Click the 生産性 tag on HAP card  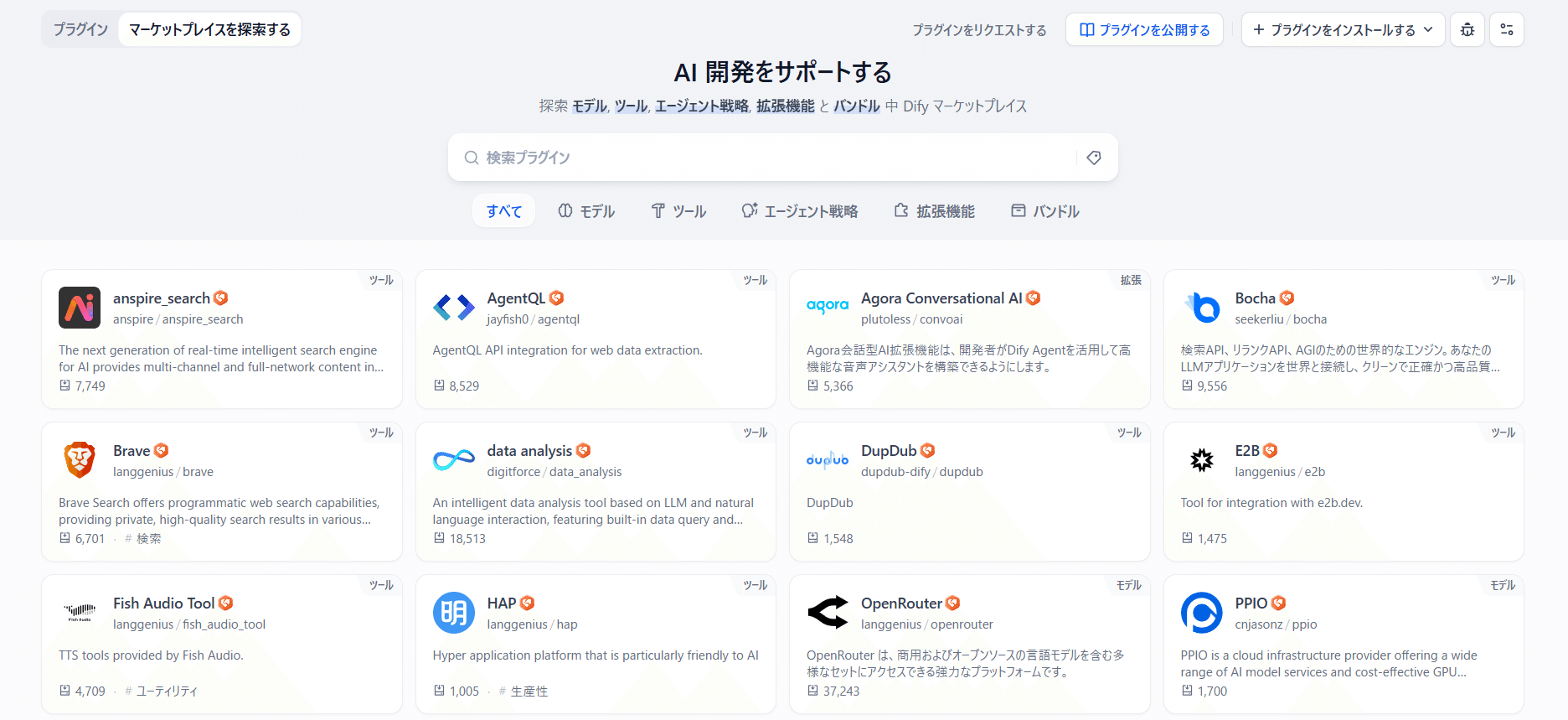coord(524,692)
